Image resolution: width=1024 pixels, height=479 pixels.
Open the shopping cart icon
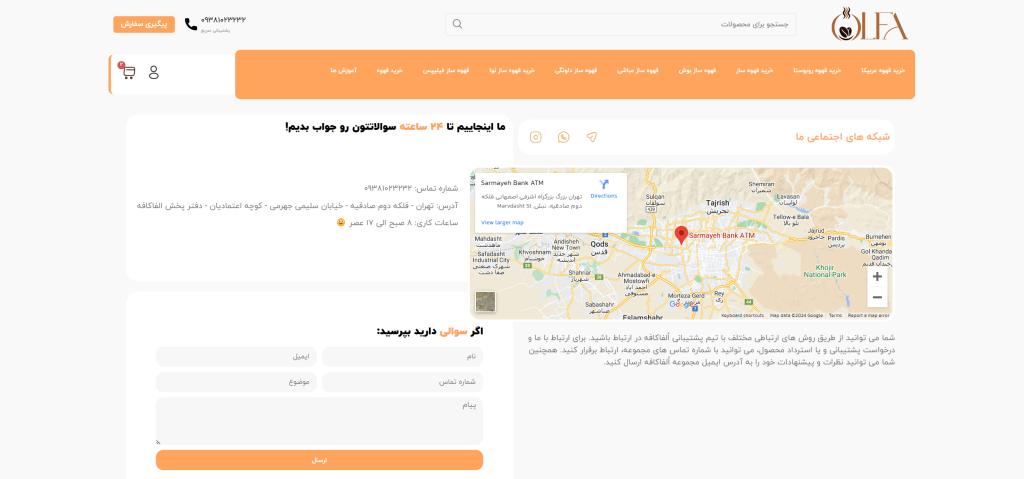point(129,71)
